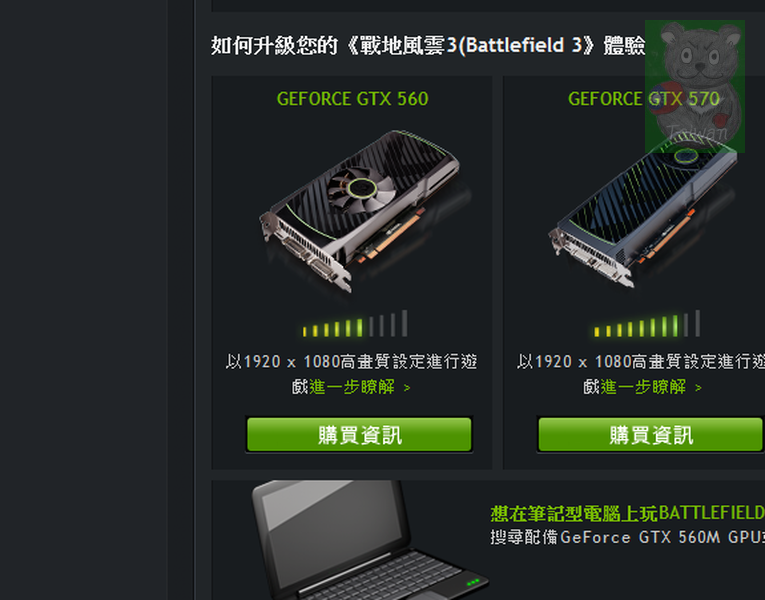This screenshot has height=600, width=765.
Task: Click the arrow after GTX 570 進一步瞭解
Action: tap(698, 388)
